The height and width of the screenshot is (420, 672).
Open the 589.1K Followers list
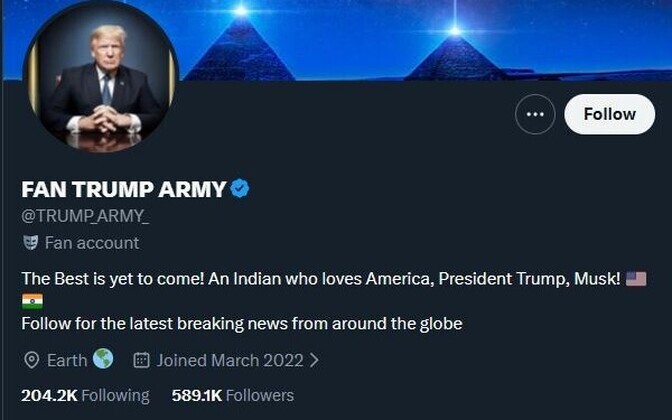point(233,395)
